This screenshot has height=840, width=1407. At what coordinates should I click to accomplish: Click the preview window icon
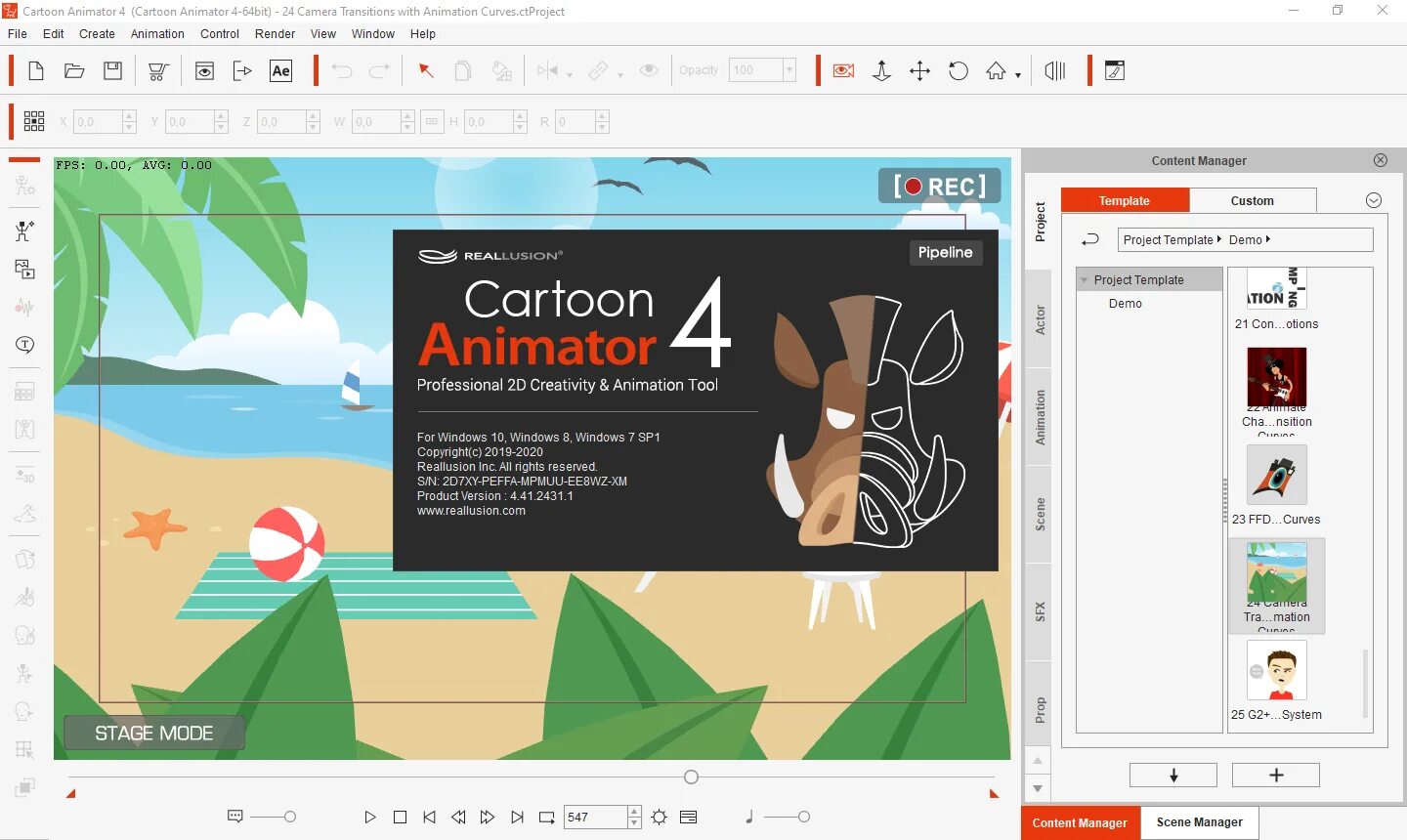coord(204,70)
